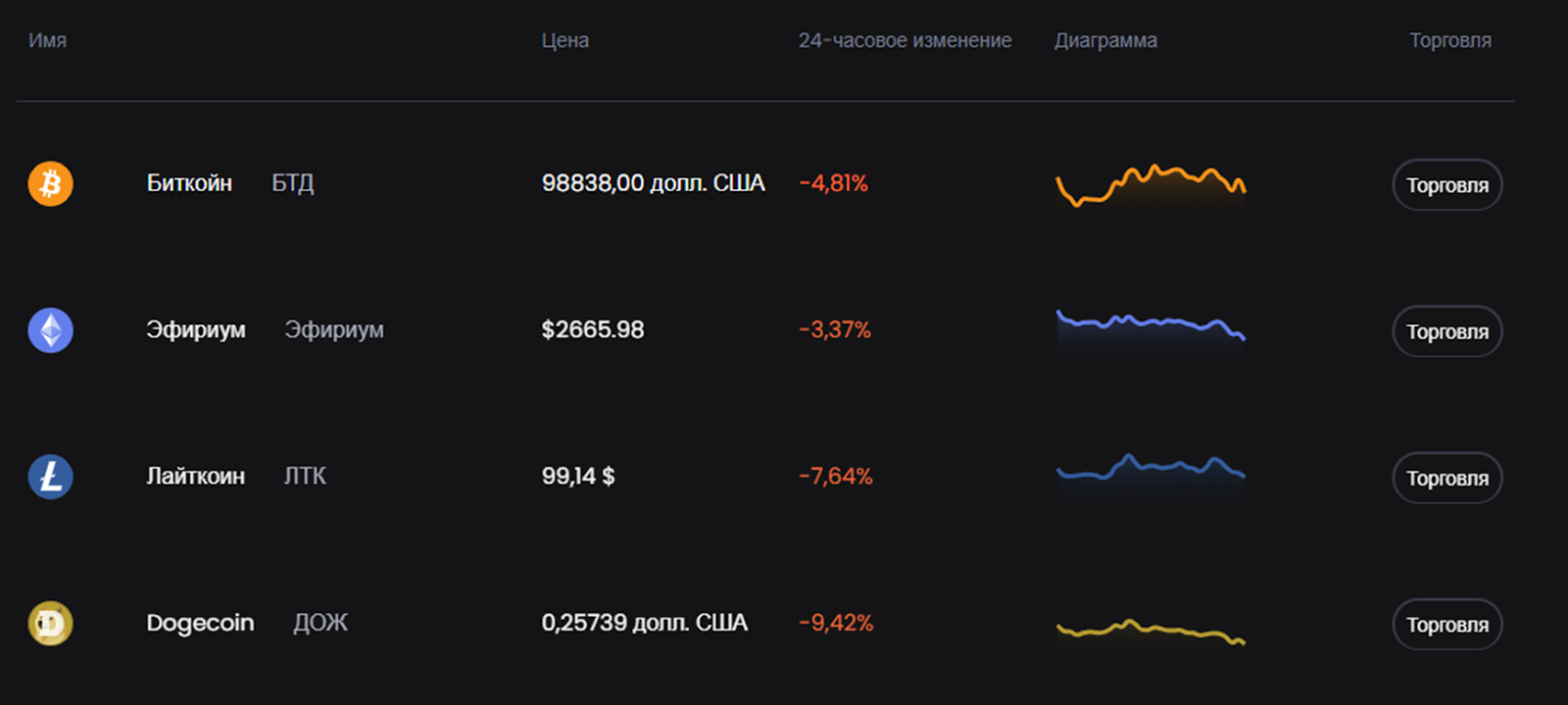Open the Litecoin blue sparkline chart
Image resolution: width=1568 pixels, height=705 pixels.
tap(1151, 474)
